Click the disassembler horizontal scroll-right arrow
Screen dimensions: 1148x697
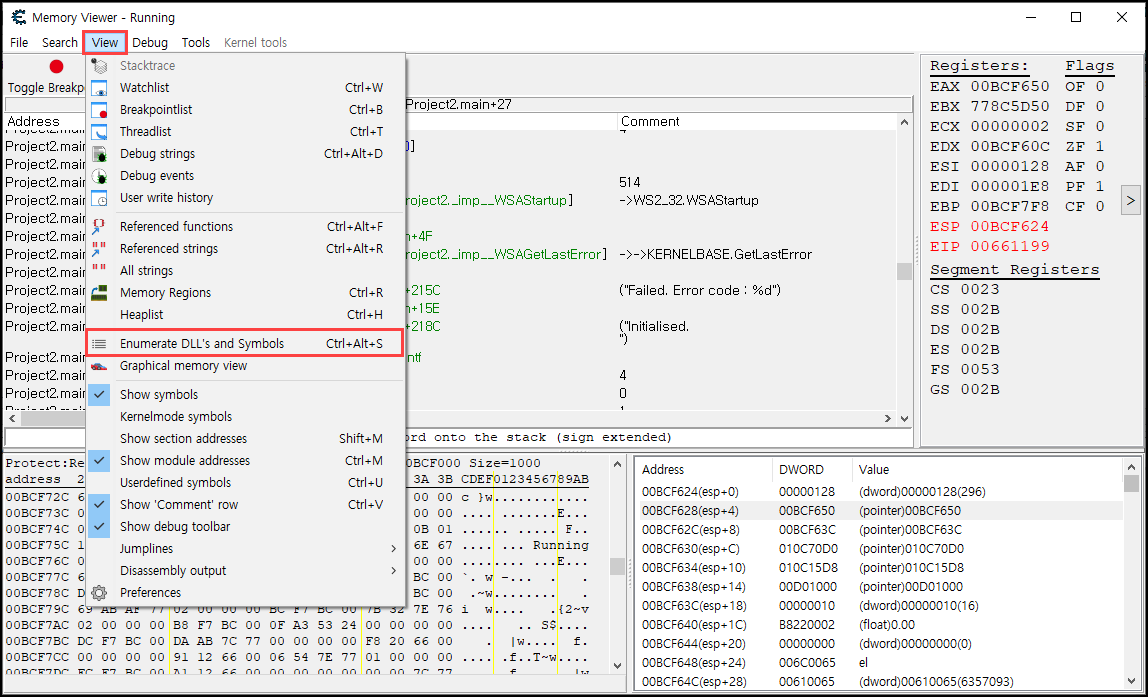click(887, 419)
